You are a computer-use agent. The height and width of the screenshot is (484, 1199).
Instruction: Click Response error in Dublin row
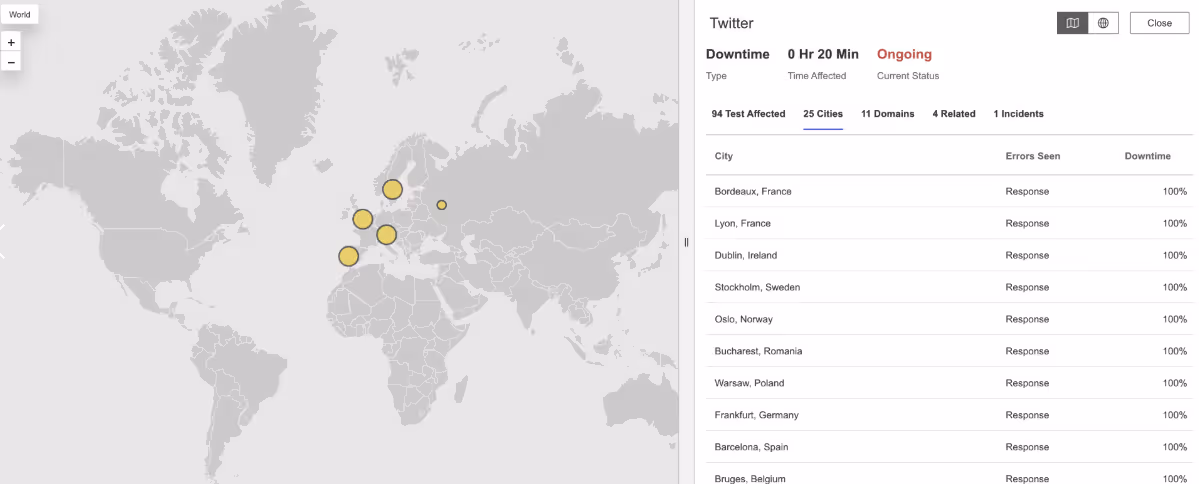pyautogui.click(x=1027, y=255)
